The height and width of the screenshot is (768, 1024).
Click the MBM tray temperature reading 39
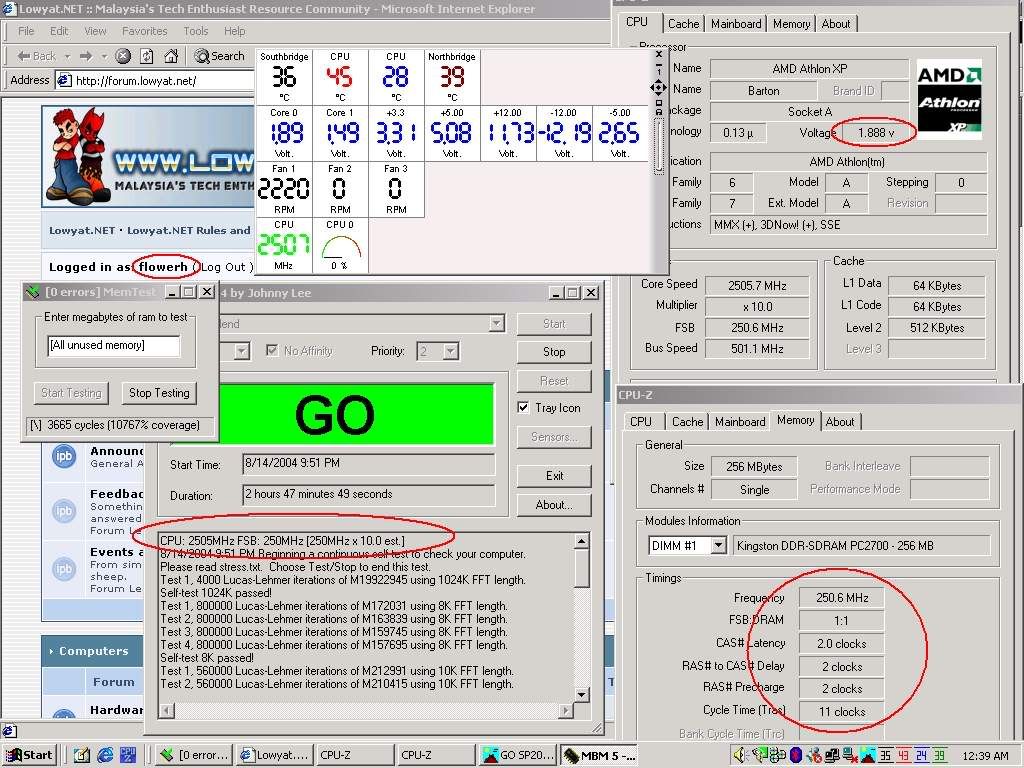pyautogui.click(x=939, y=756)
